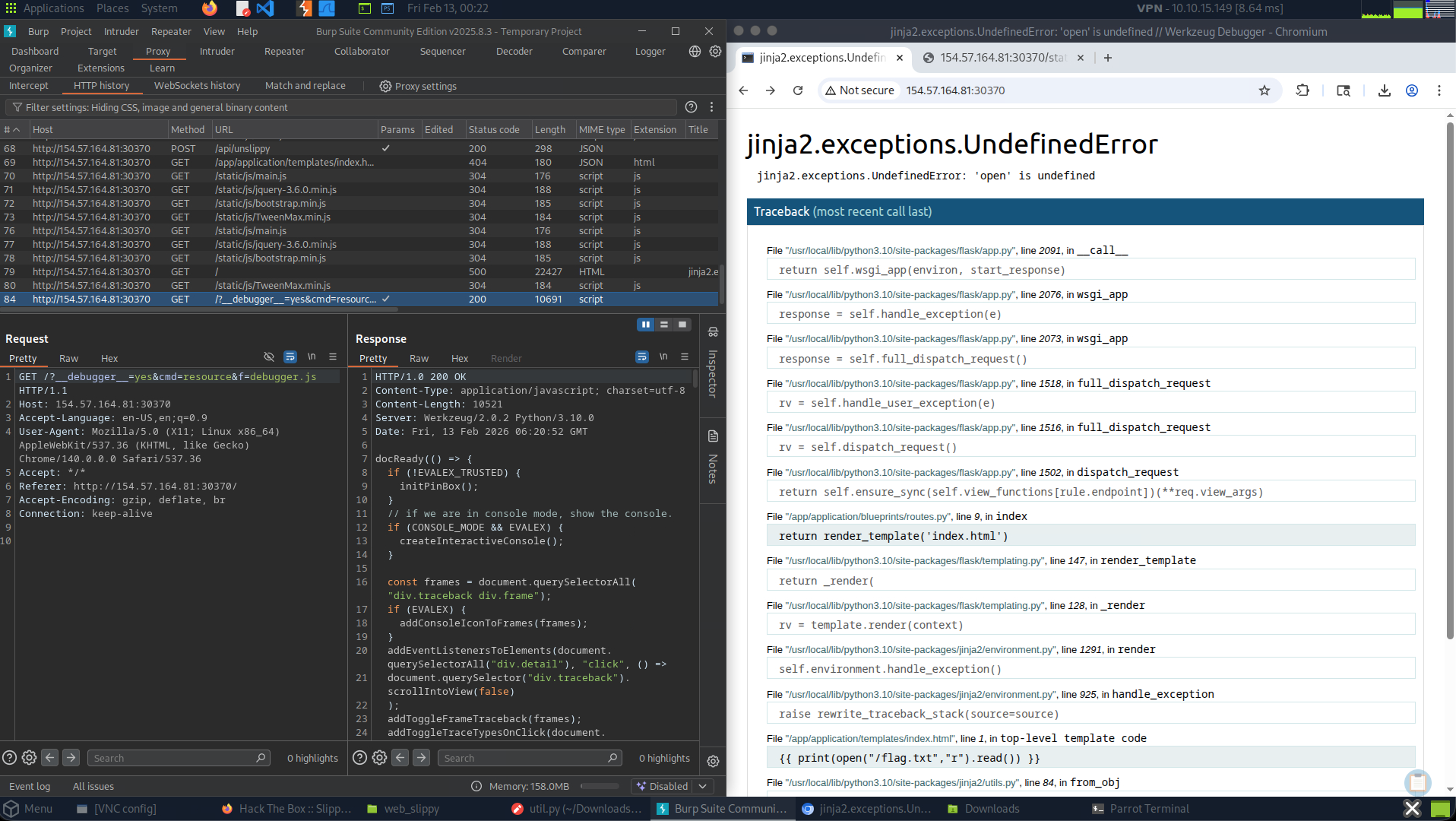Click the Burp settings gear icon
1456x821 pixels.
coord(715,52)
